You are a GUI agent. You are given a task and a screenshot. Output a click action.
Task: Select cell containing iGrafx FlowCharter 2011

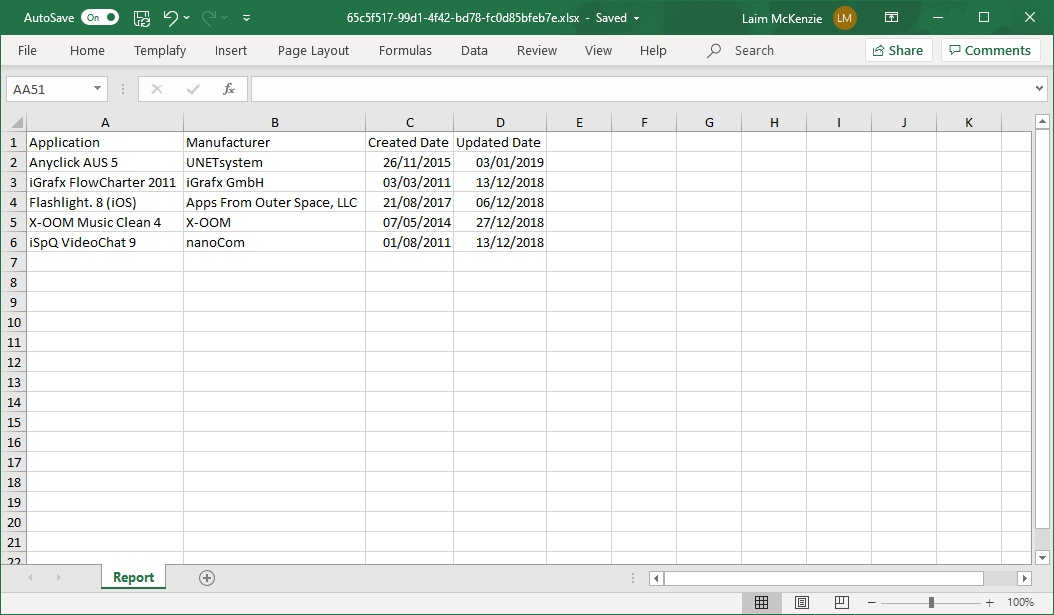pos(104,182)
